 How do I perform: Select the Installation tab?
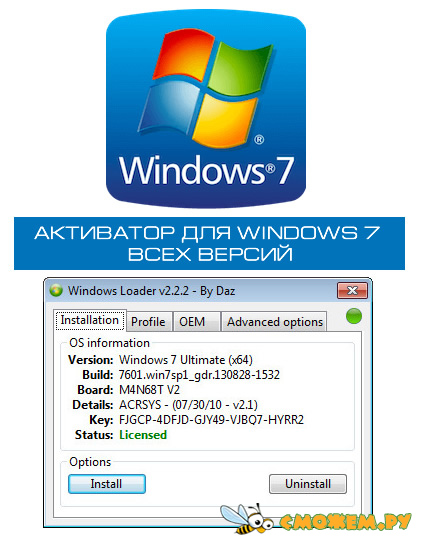coord(90,320)
